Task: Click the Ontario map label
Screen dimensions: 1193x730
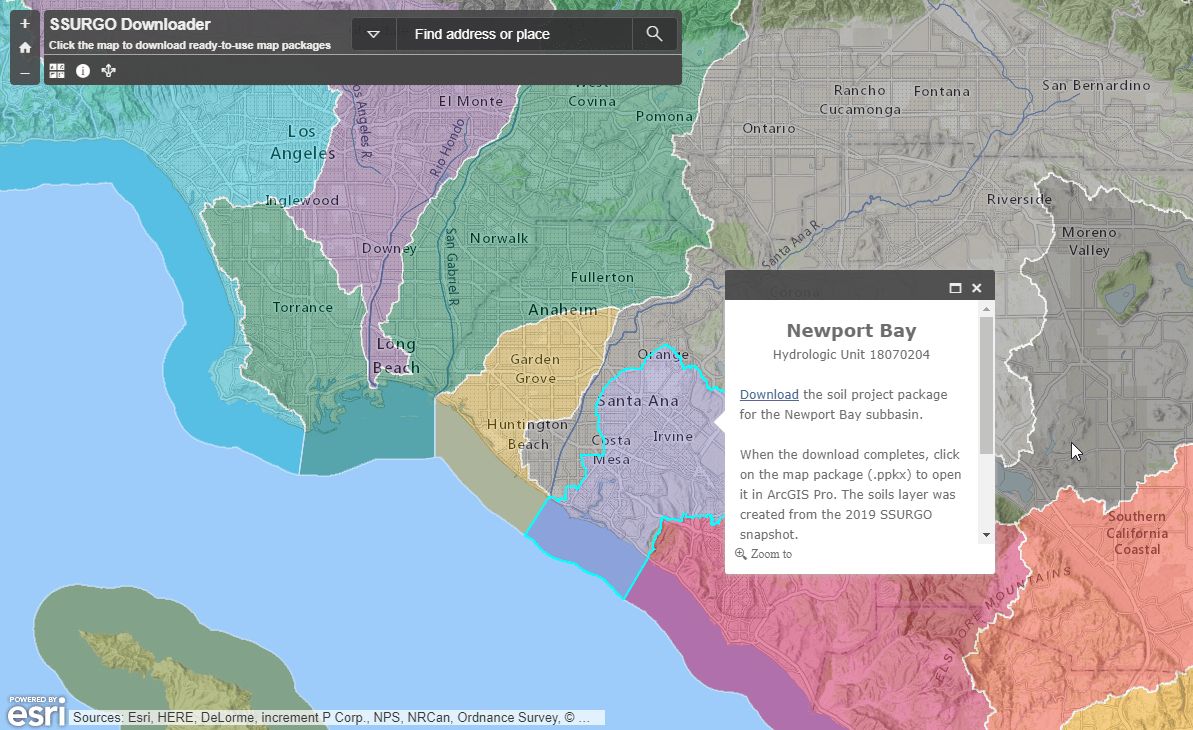Action: click(769, 128)
